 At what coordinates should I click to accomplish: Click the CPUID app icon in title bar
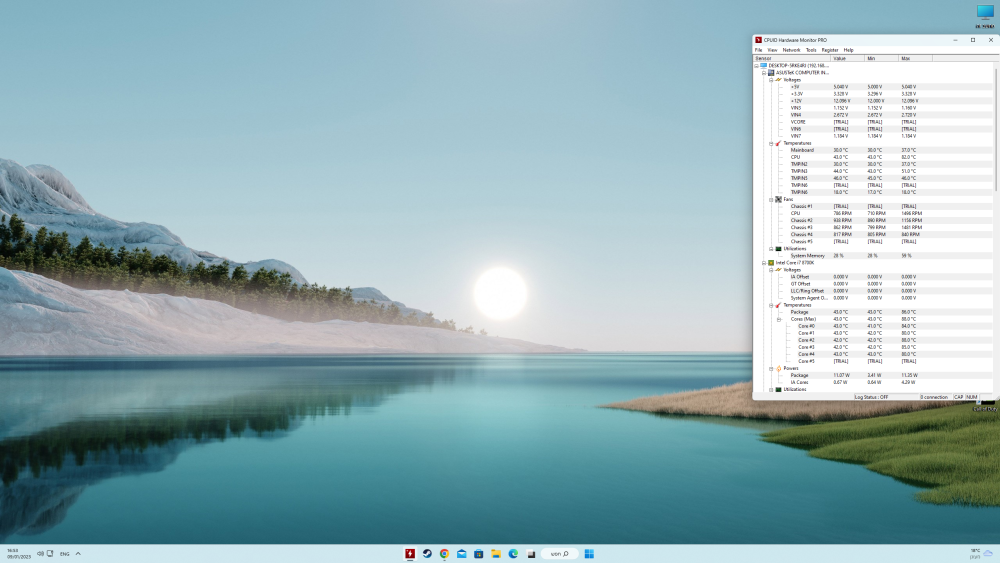point(758,40)
